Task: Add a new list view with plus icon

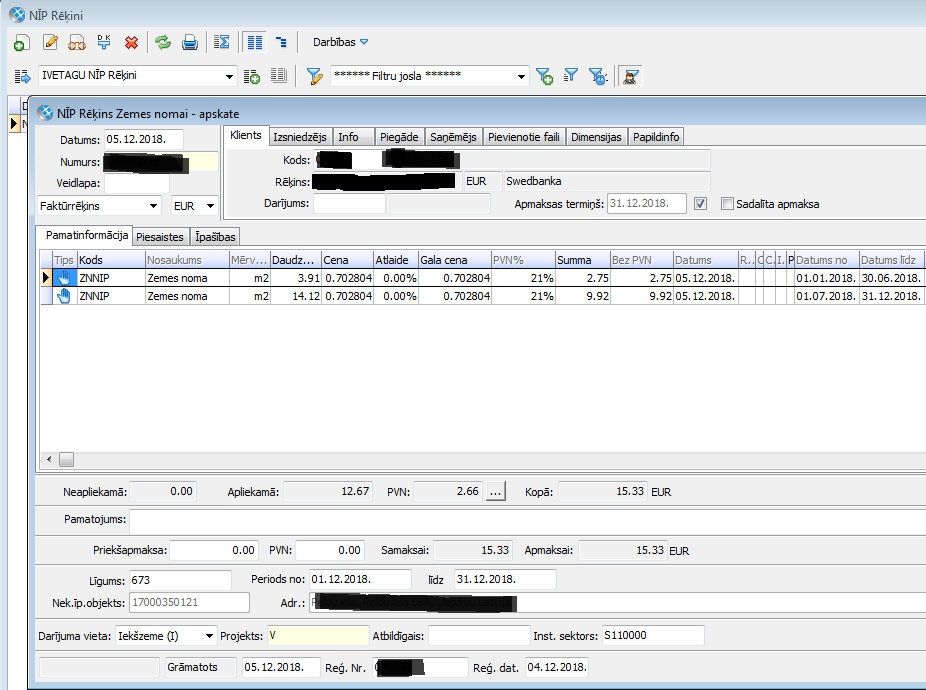Action: tap(252, 76)
